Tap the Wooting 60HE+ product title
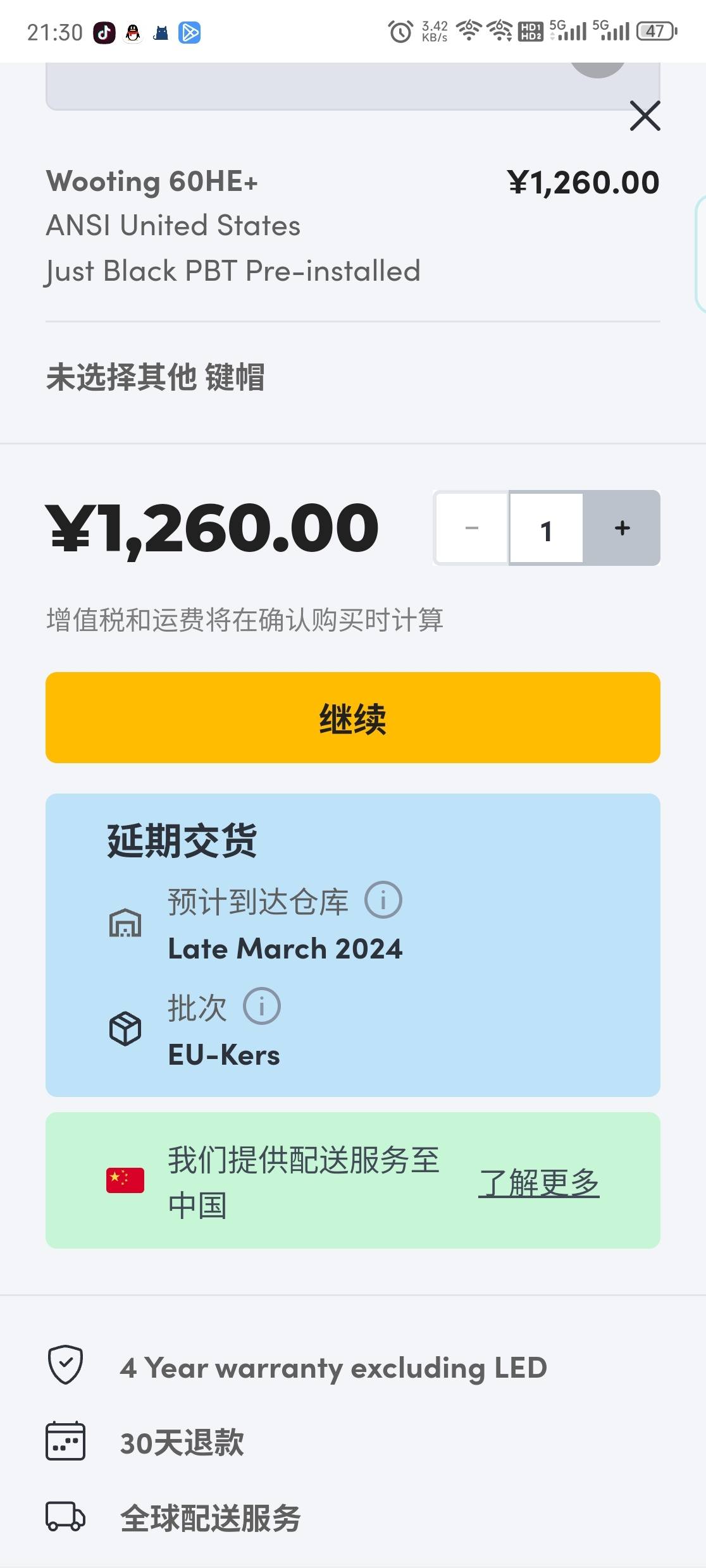 pos(152,181)
